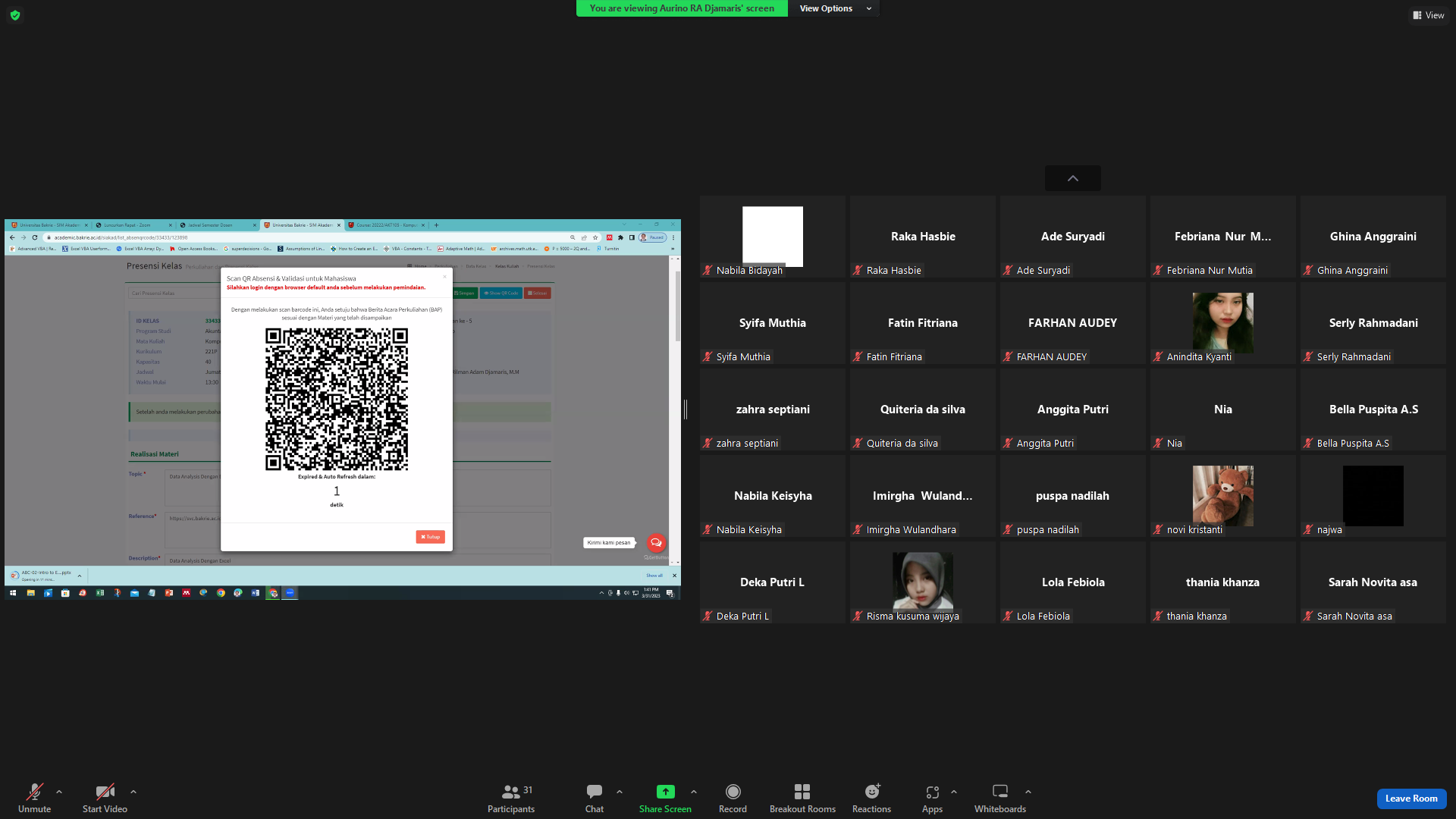
Task: Click the Sarah Novita asa participant tile
Action: (x=1373, y=582)
